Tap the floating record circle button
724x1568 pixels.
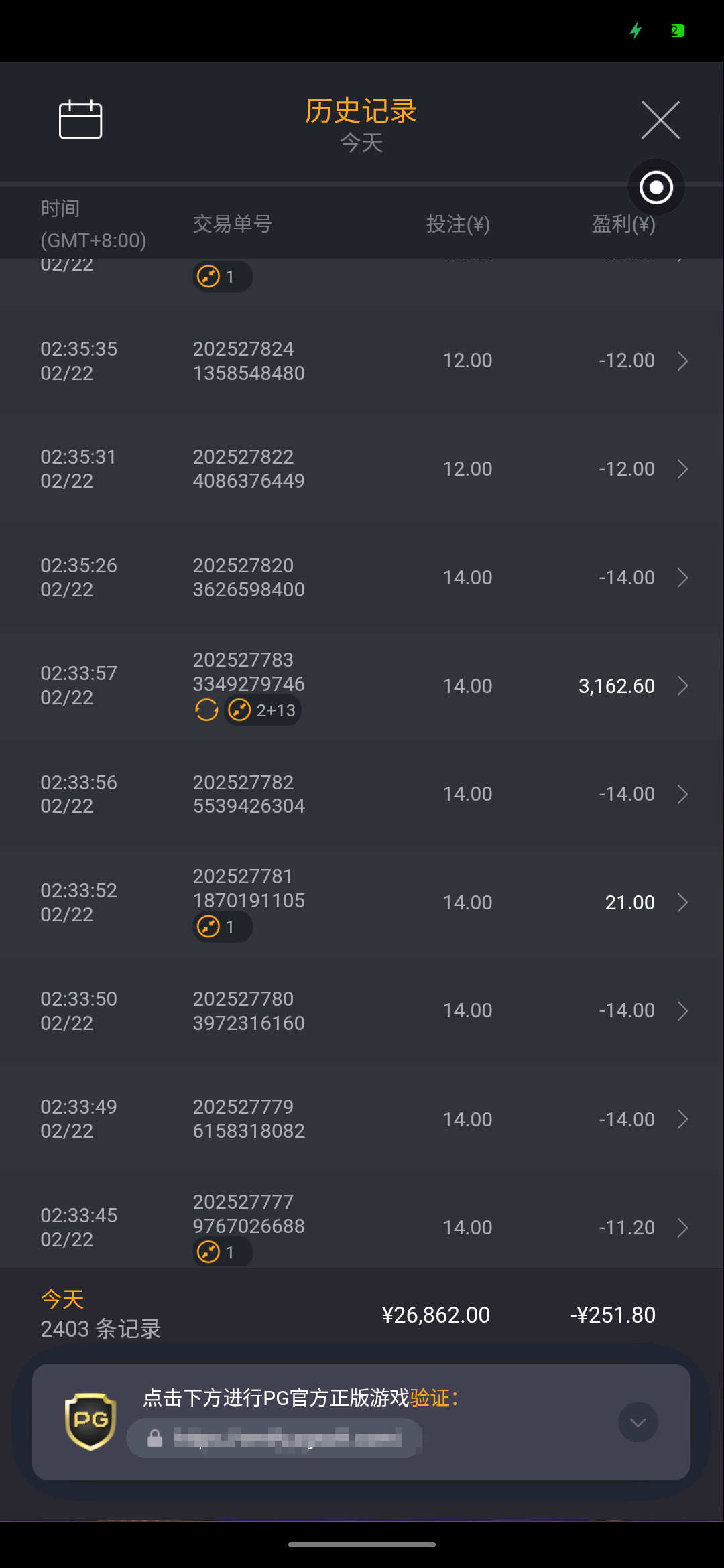click(656, 188)
